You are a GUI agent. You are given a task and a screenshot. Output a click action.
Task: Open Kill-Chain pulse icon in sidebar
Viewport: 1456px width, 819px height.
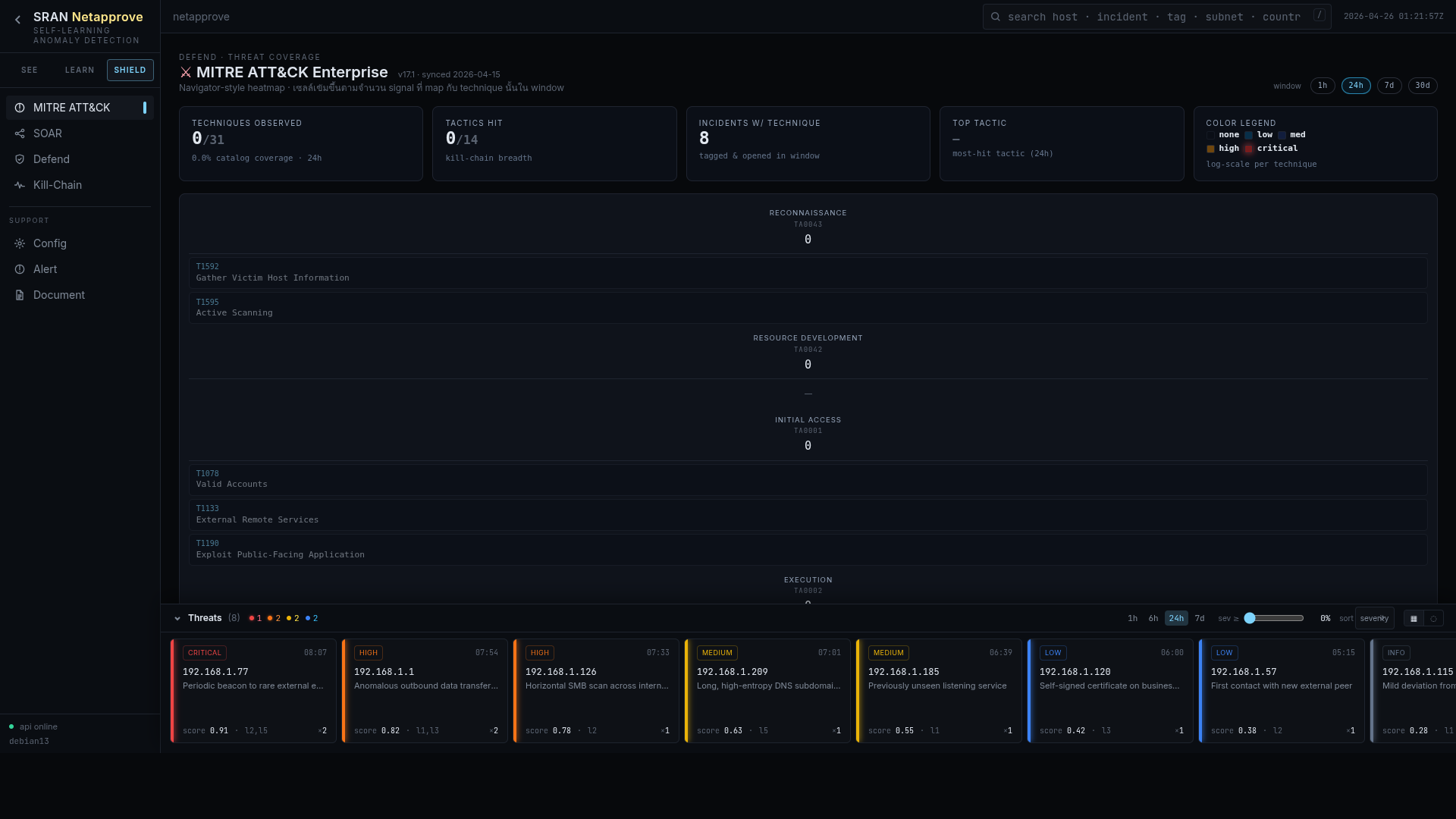(20, 185)
